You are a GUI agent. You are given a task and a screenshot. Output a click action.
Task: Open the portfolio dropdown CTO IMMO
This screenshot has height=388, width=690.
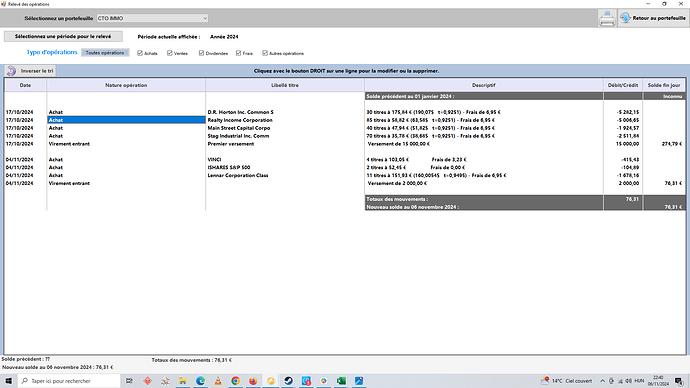152,18
